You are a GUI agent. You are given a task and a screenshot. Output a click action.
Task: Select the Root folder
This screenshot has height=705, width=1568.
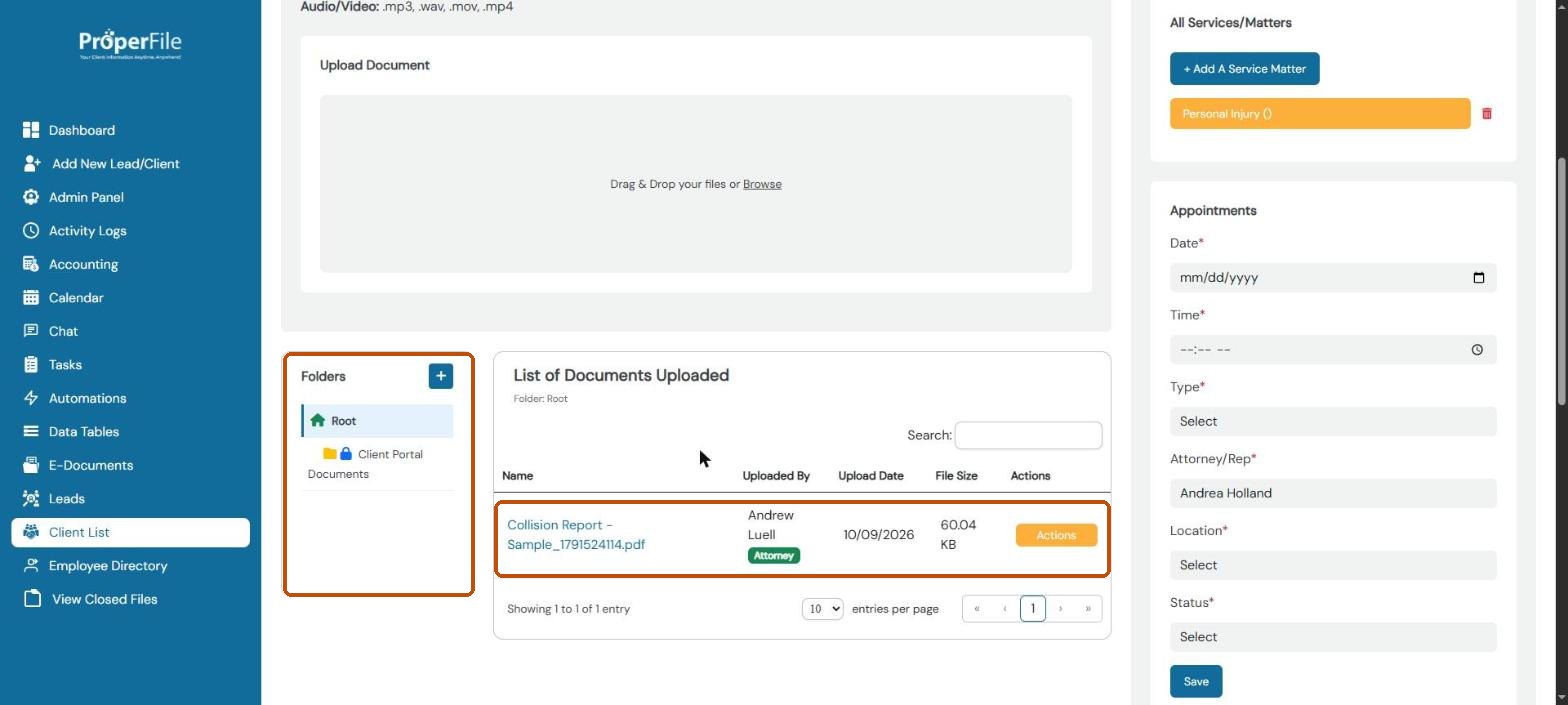coord(377,421)
